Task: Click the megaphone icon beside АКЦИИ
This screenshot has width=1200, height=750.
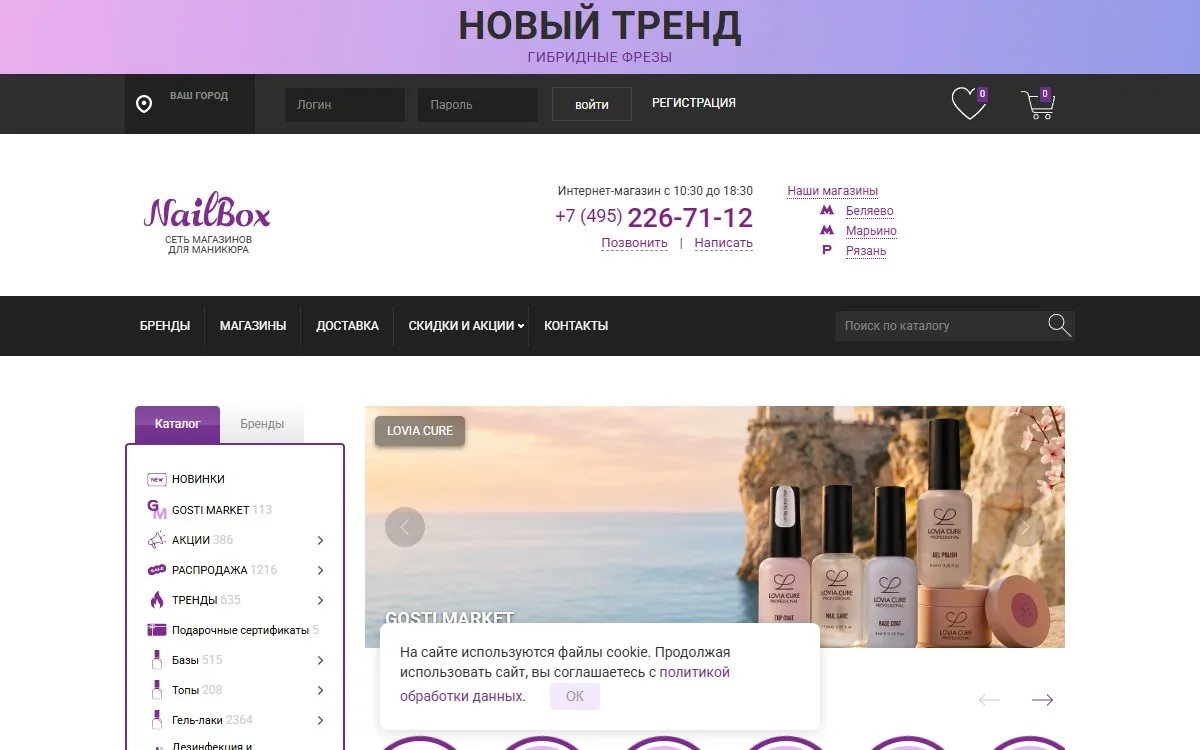Action: (156, 540)
